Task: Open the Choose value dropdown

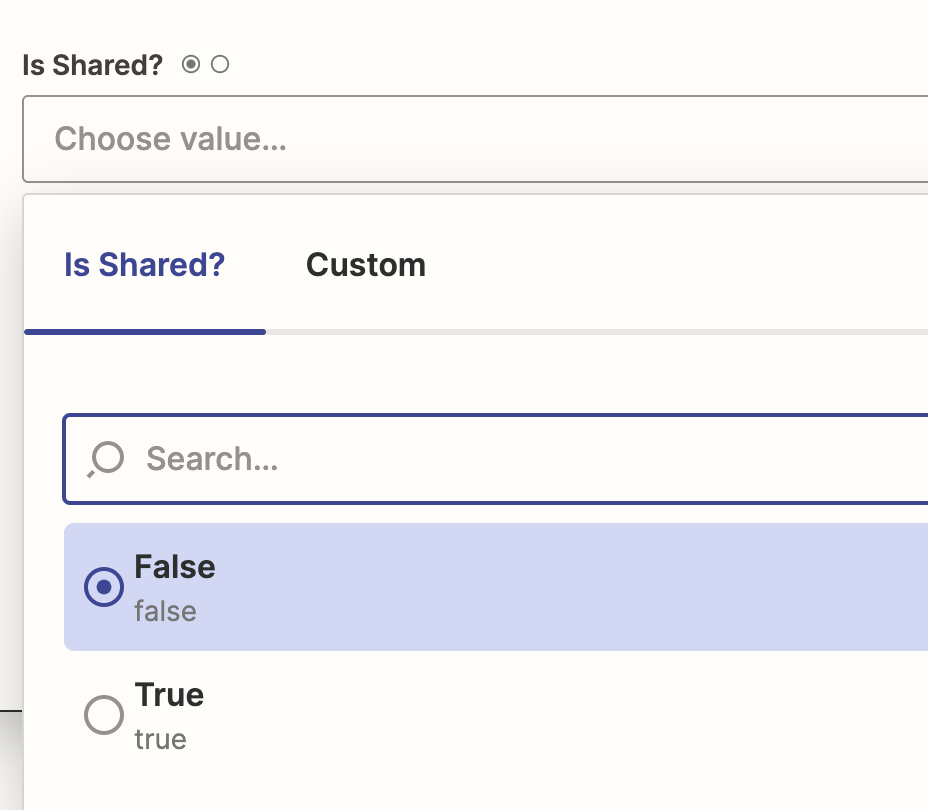Action: pos(475,139)
